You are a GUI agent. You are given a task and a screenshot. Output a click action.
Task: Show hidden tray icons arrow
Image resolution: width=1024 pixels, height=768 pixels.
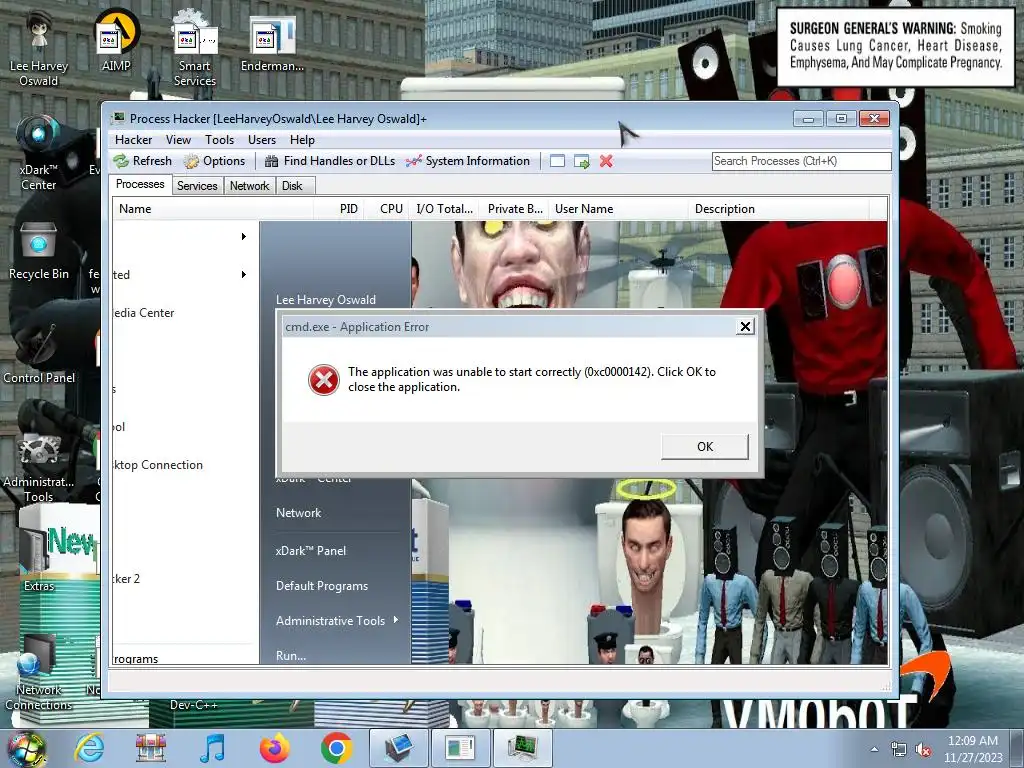pos(874,749)
